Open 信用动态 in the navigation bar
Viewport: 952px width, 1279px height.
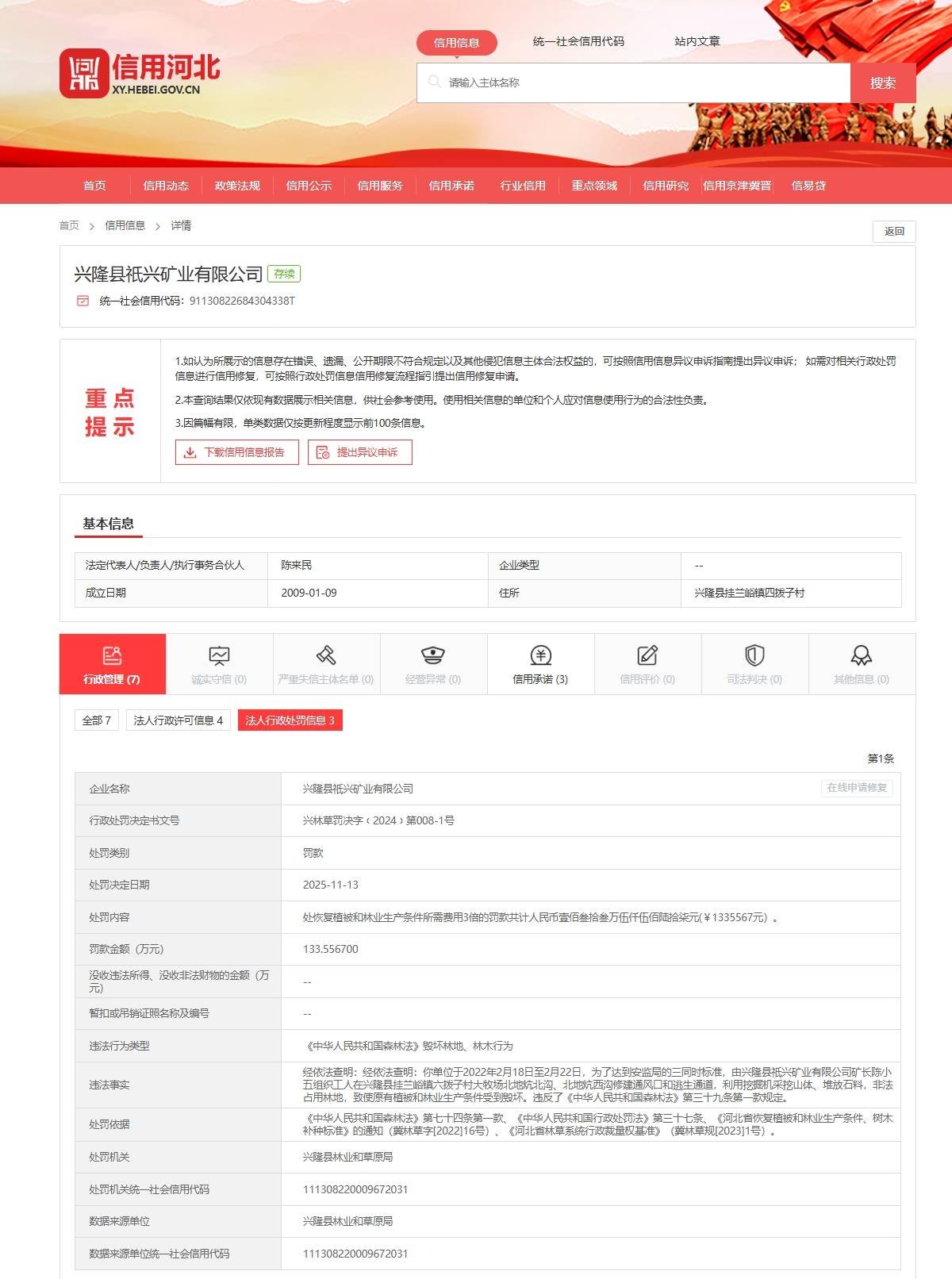(166, 186)
